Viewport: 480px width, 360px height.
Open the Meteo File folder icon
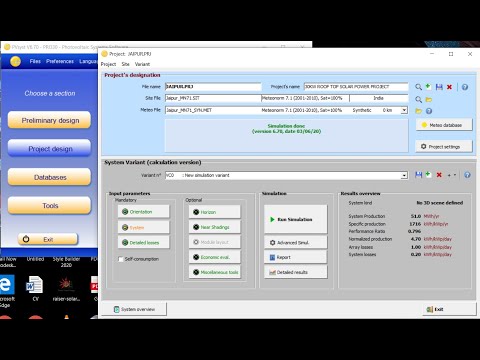[x=418, y=111]
